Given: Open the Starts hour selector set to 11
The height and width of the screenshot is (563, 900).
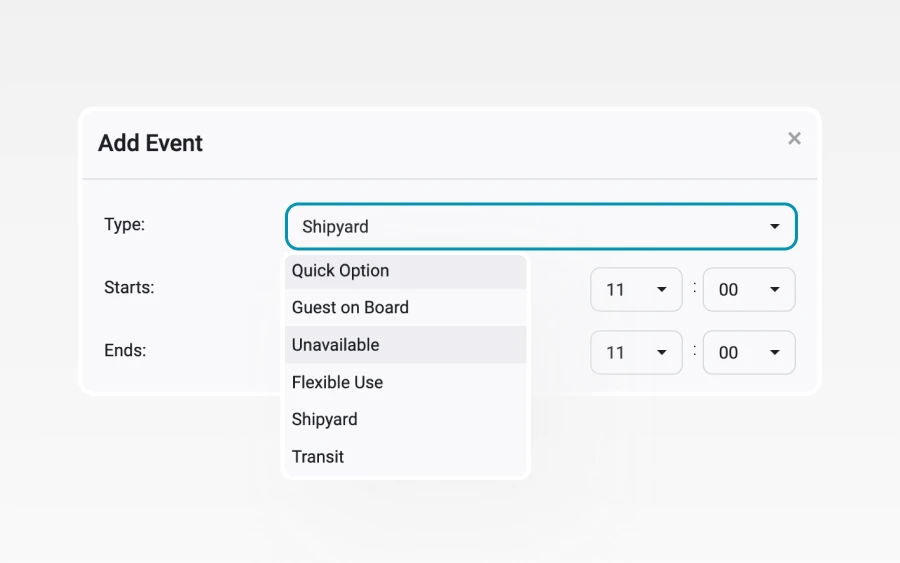Looking at the screenshot, I should (x=636, y=289).
